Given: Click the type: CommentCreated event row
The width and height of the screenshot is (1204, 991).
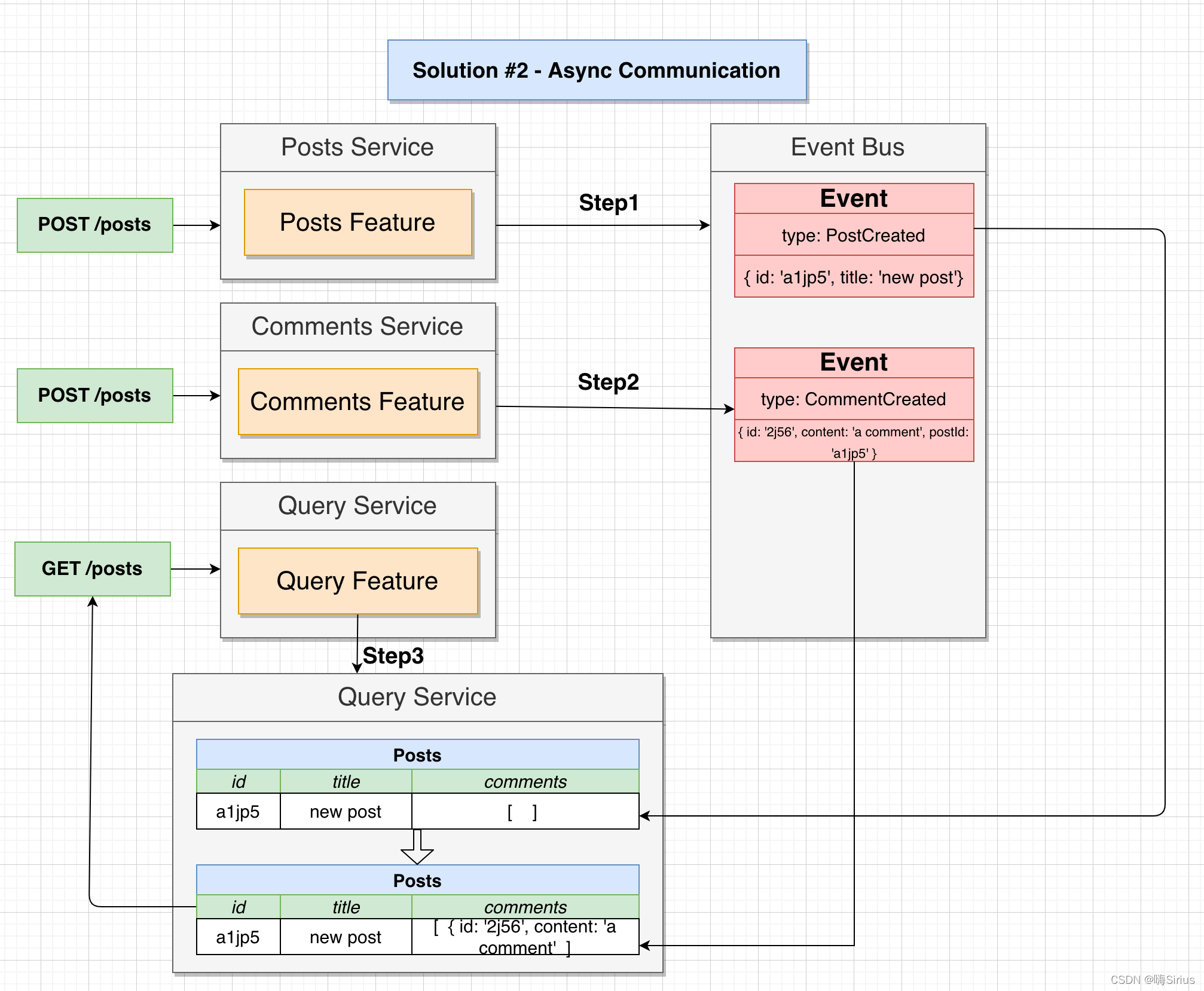Looking at the screenshot, I should pos(853,399).
